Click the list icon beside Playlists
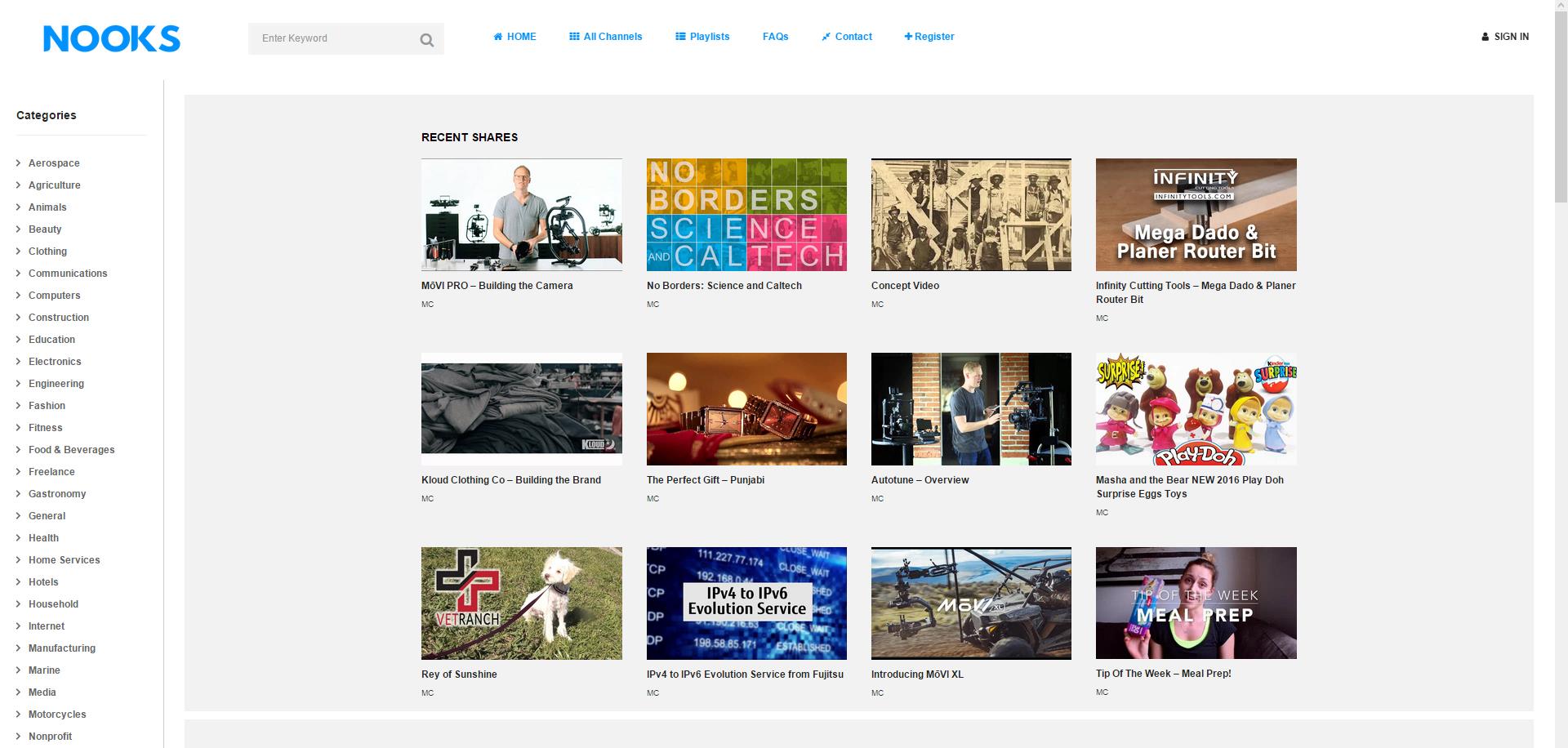Image resolution: width=1568 pixels, height=748 pixels. [680, 37]
